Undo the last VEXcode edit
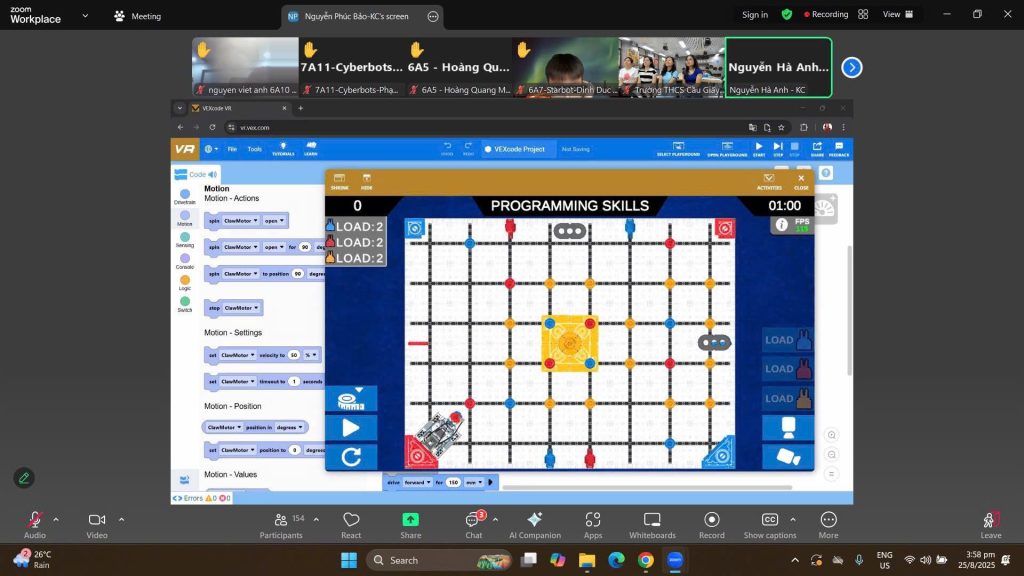1024x576 pixels. click(x=447, y=149)
